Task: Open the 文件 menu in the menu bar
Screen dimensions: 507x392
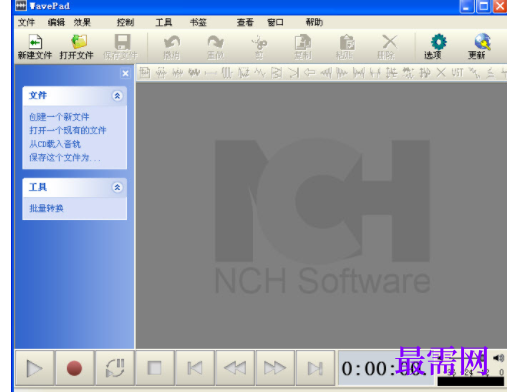Action: (x=26, y=22)
